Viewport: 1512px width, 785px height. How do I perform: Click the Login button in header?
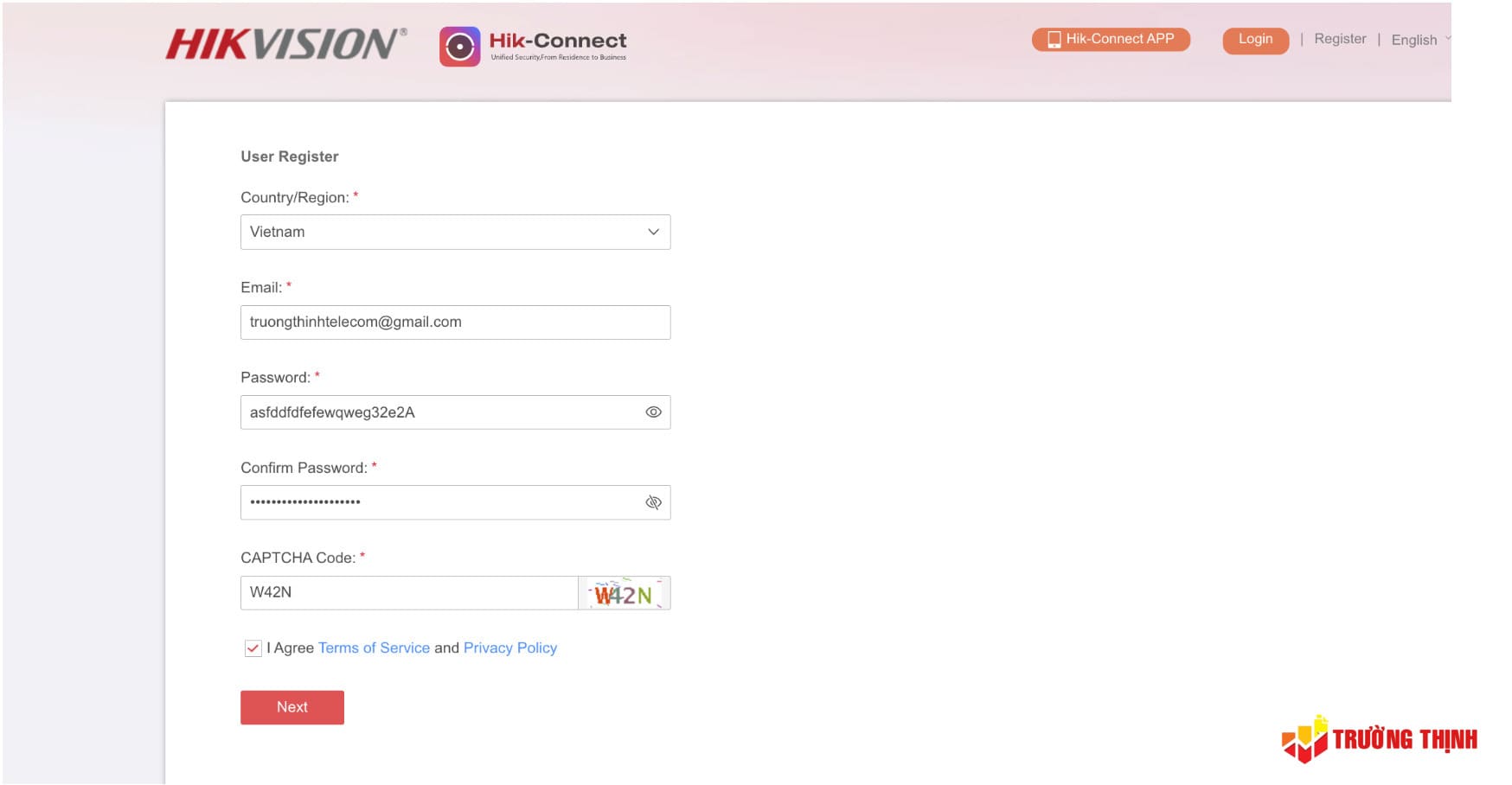click(1255, 40)
